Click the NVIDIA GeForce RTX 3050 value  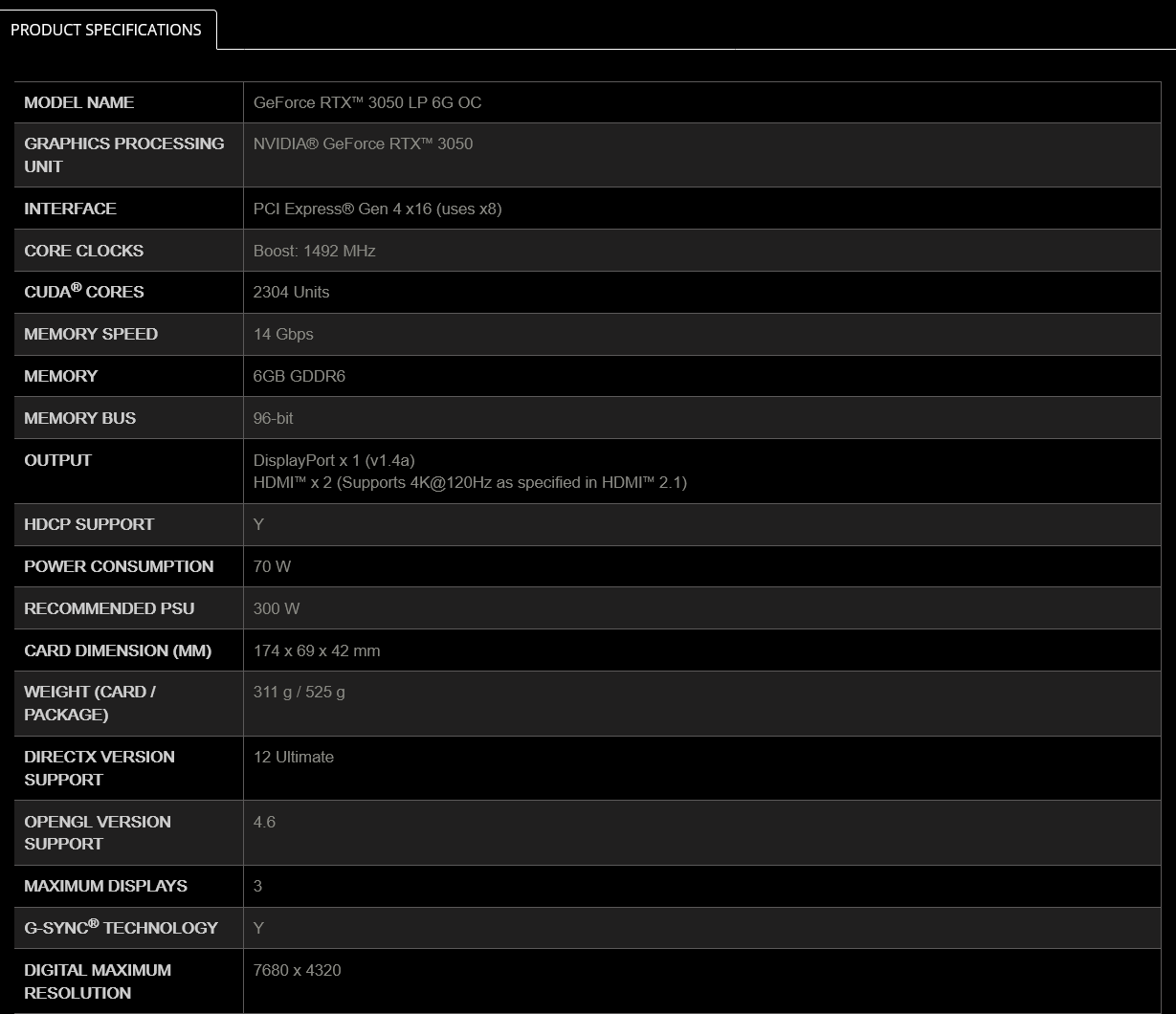coord(363,143)
